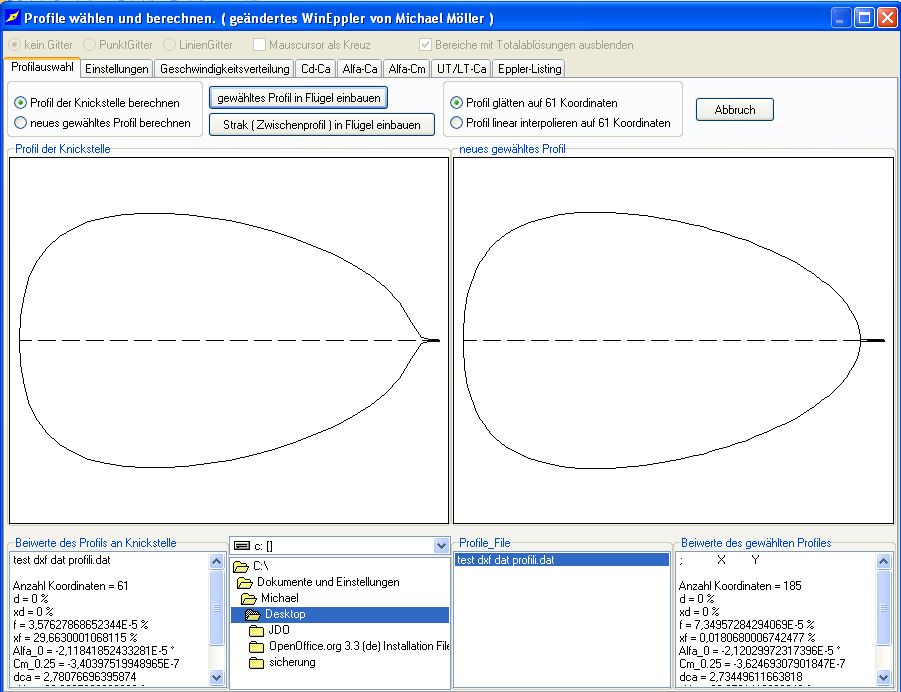
Task: Enable 'Mauscursor als Kreuz' checkbox
Action: click(x=260, y=45)
